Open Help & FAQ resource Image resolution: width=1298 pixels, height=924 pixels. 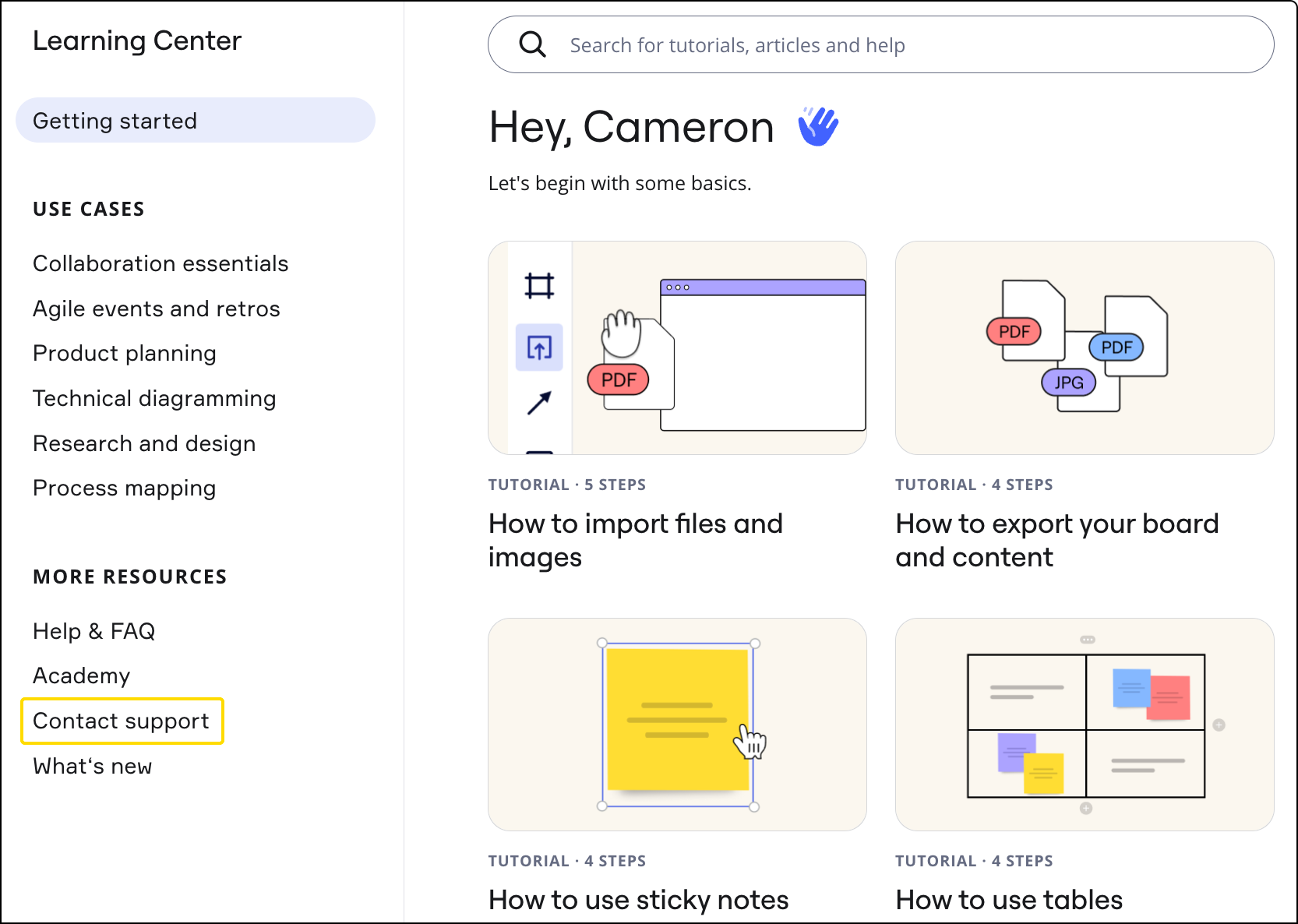click(93, 631)
